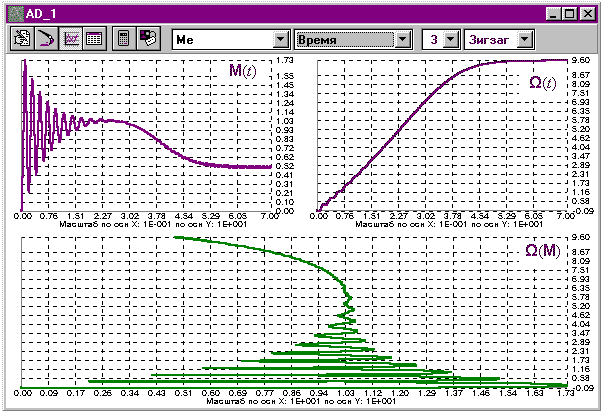Switch to table view toolbar icon
Image resolution: width=601 pixels, height=411 pixels.
(94, 39)
